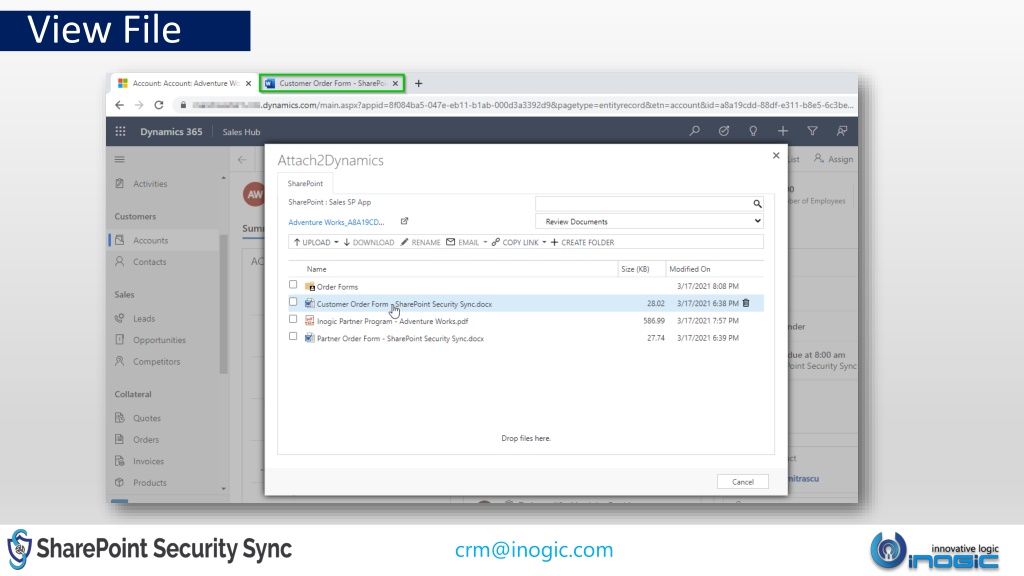Screen dimensions: 1024x576
Task: Click the Sales Hub app name
Action: click(x=241, y=132)
